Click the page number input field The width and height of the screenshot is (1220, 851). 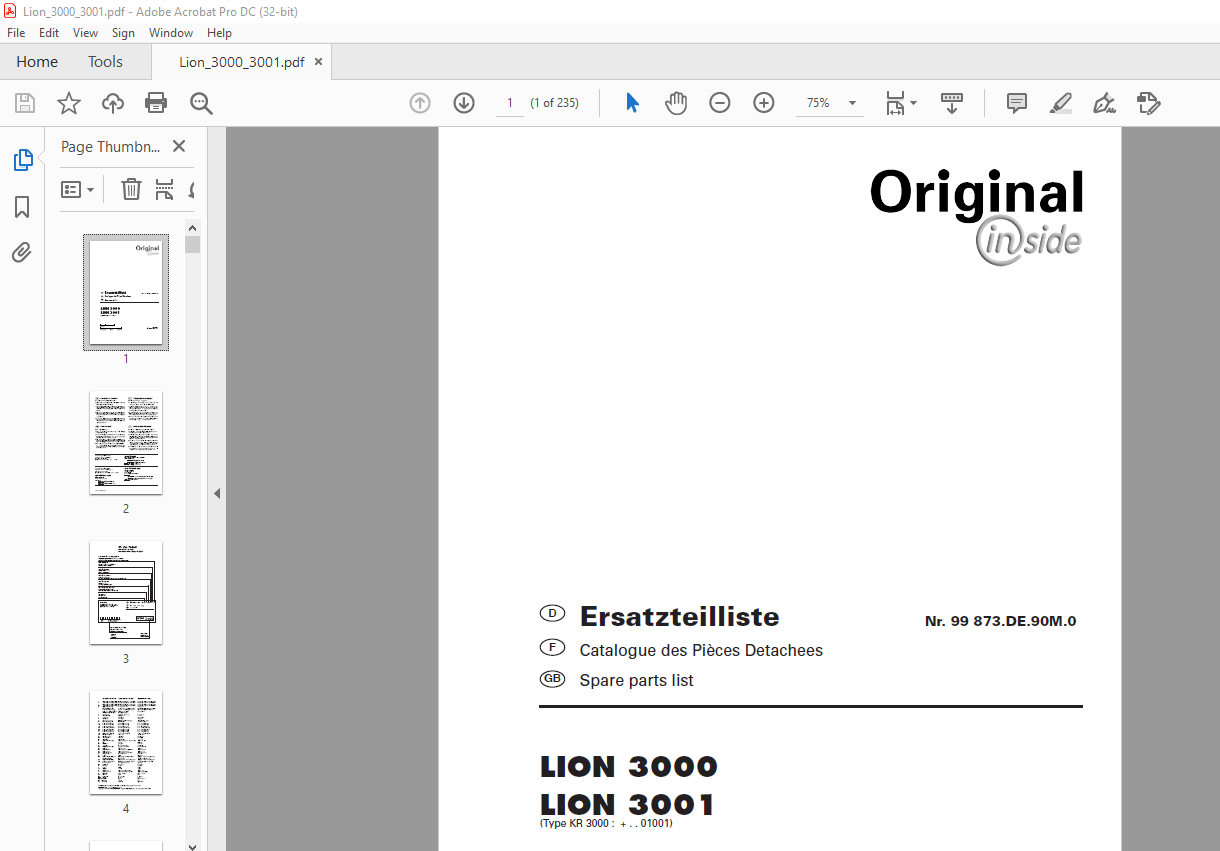(510, 103)
